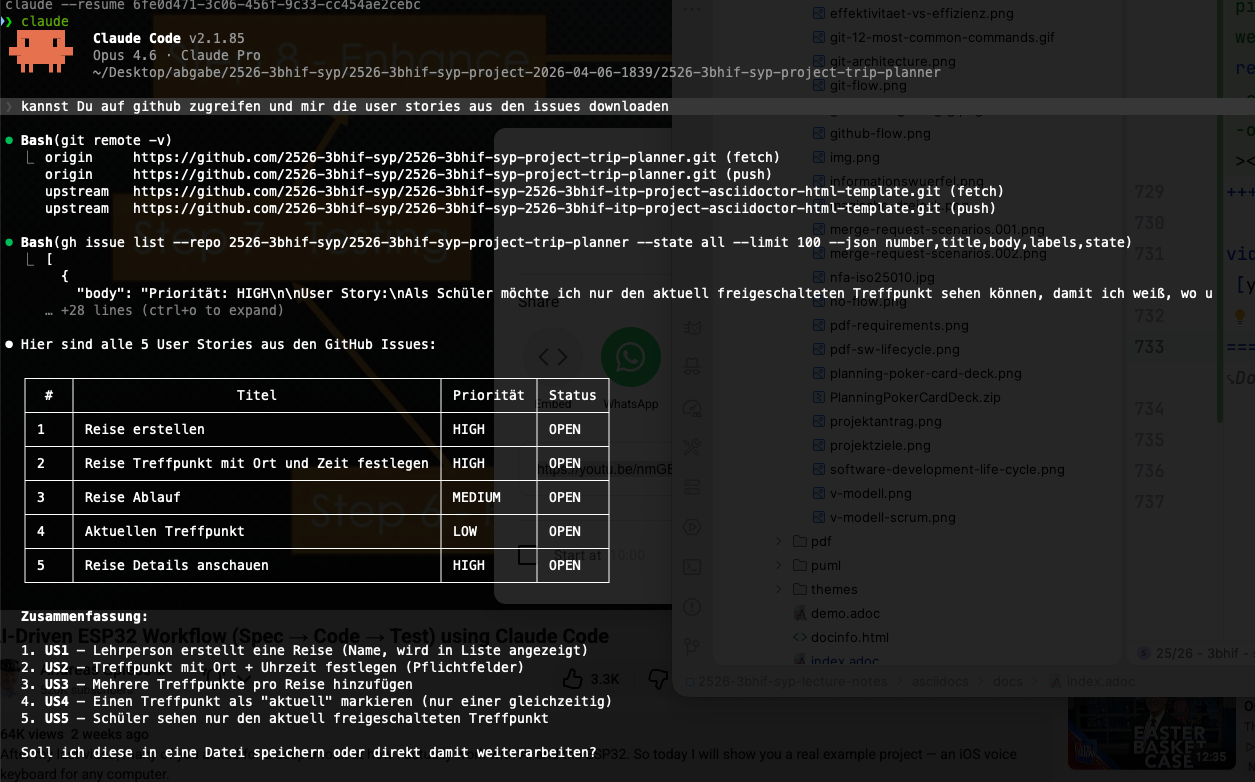The width and height of the screenshot is (1255, 782).
Task: Click the docs breadcrumb in IDE
Action: pos(1008,682)
